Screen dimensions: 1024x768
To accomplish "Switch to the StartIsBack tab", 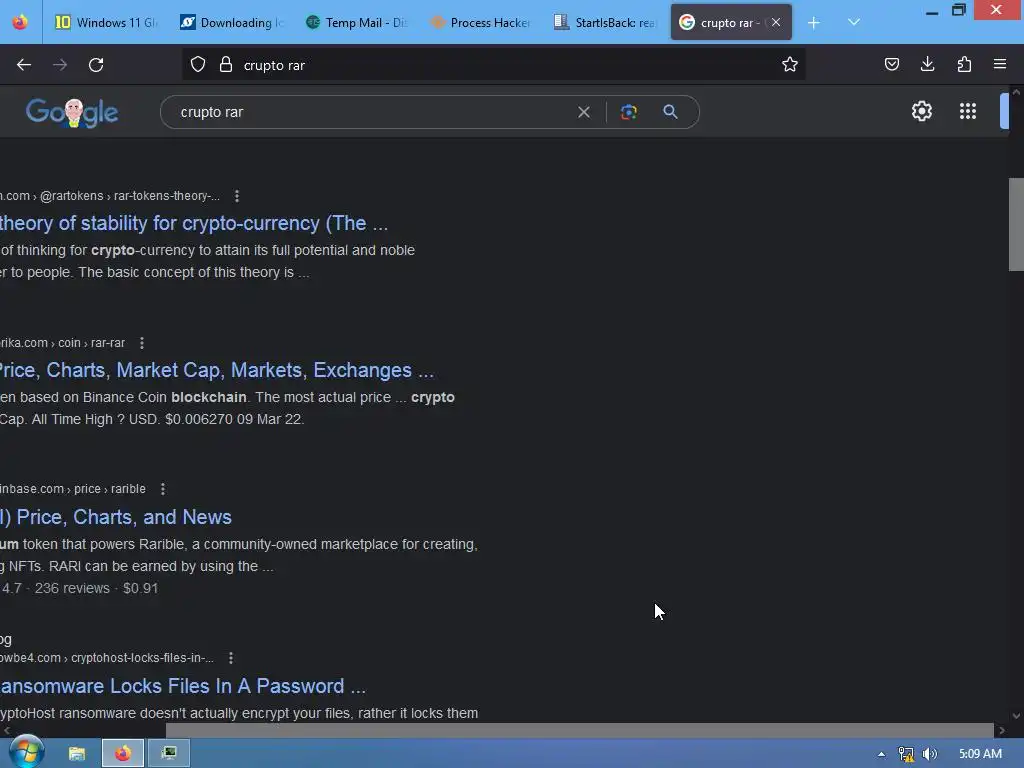I will click(x=607, y=22).
